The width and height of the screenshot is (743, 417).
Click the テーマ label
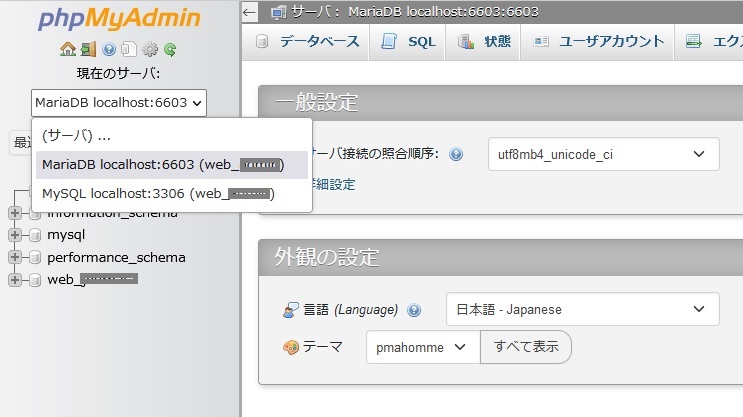(322, 347)
